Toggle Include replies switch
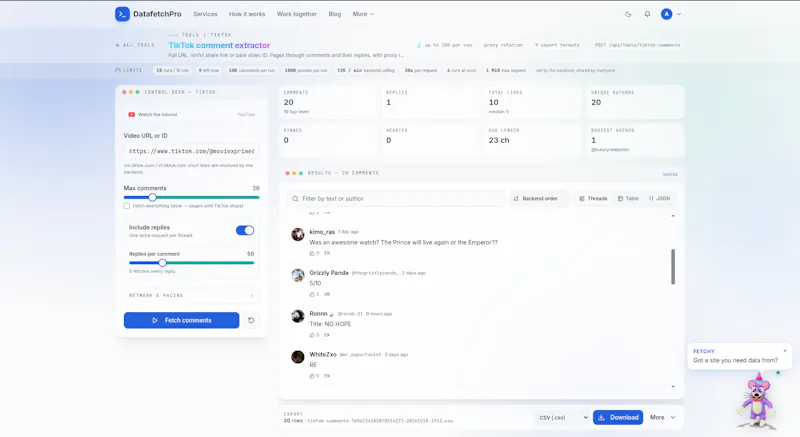 245,230
